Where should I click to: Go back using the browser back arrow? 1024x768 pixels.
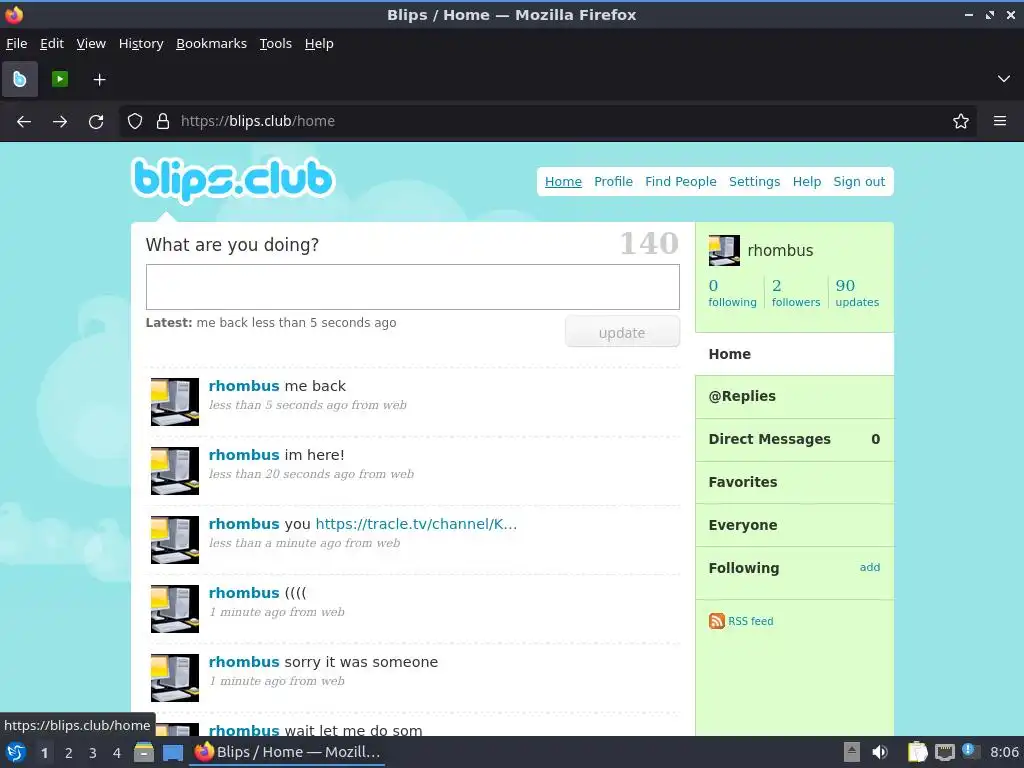tap(24, 121)
